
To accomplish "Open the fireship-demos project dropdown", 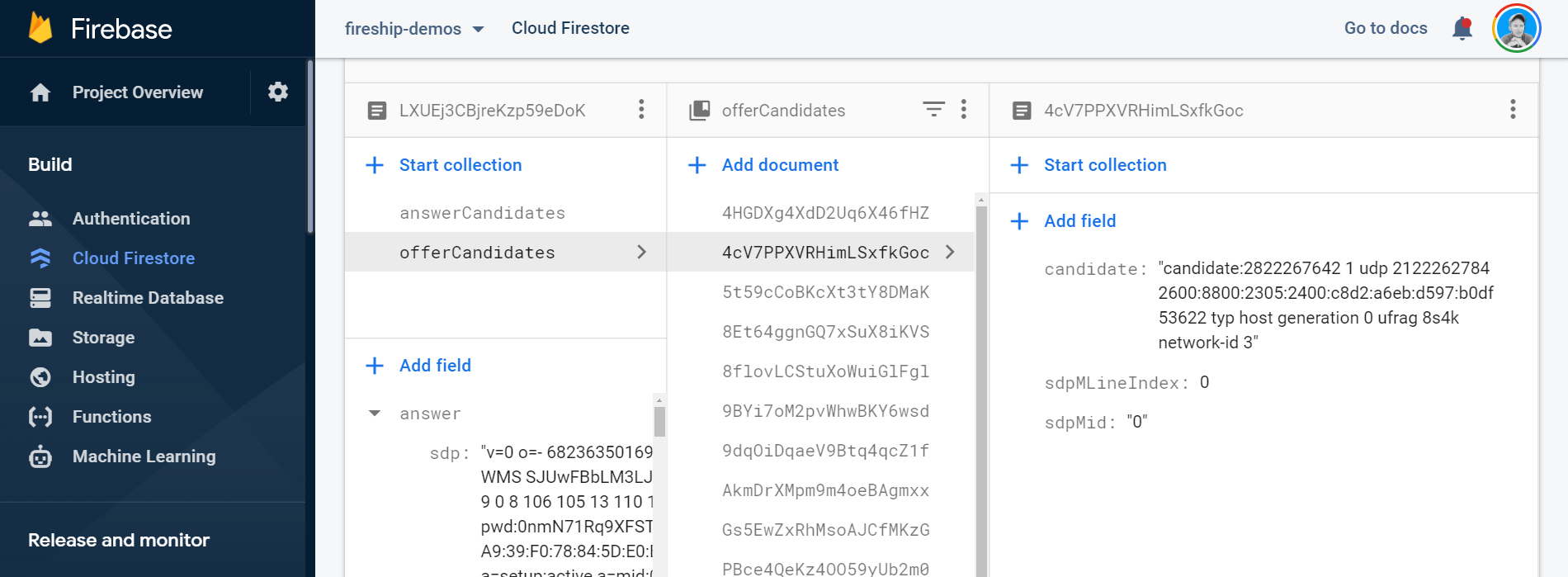I will (414, 29).
